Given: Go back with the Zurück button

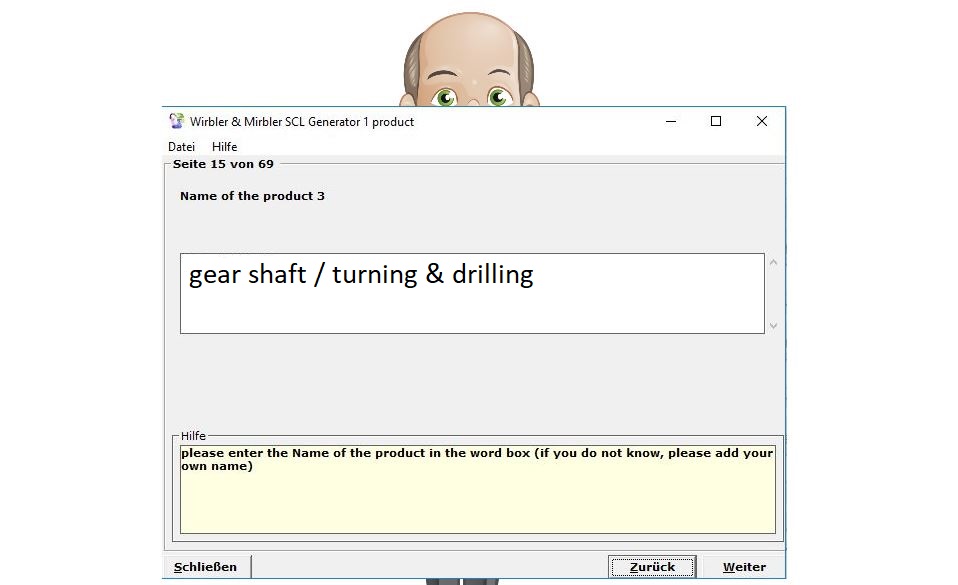Looking at the screenshot, I should [x=652, y=567].
